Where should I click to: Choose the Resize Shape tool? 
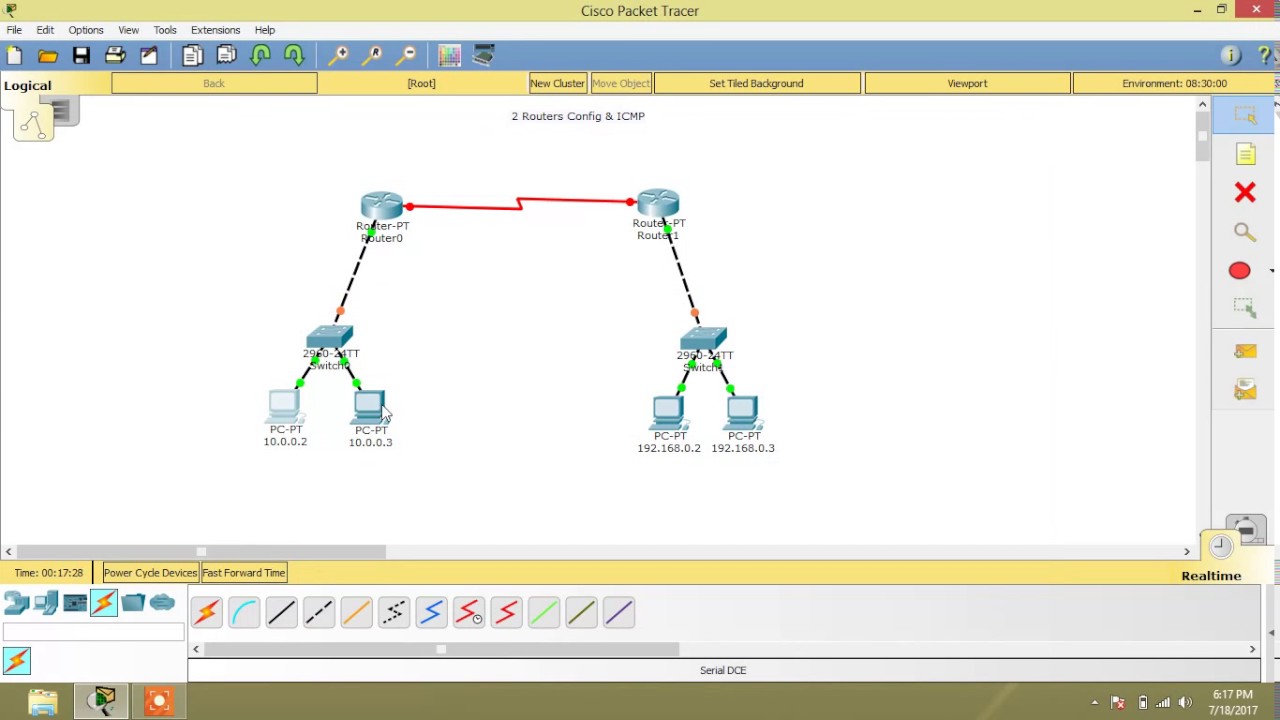(1245, 309)
